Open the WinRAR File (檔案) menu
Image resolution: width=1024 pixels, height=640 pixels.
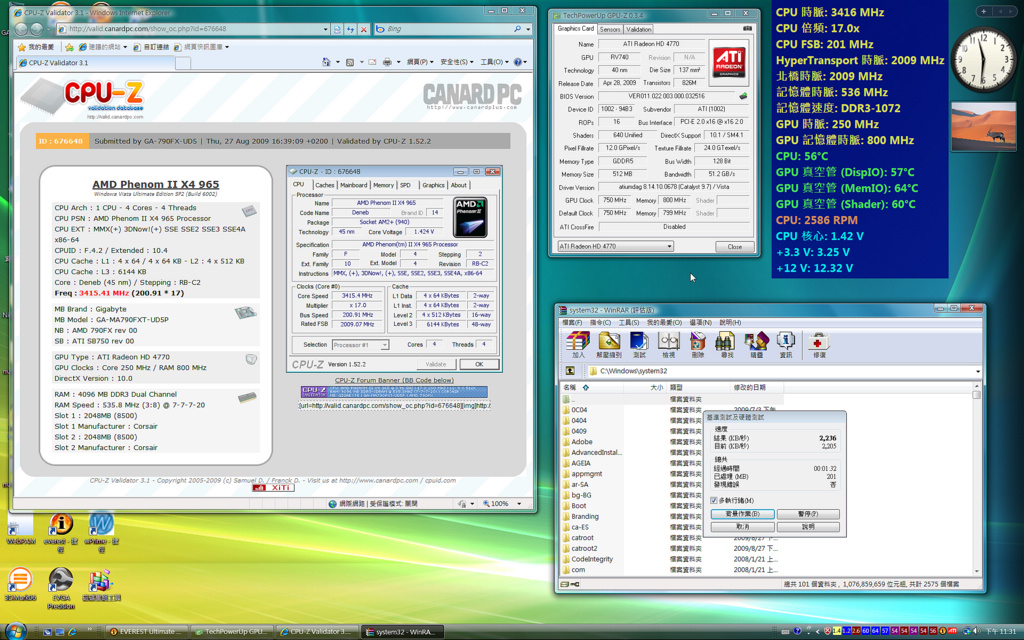point(572,323)
